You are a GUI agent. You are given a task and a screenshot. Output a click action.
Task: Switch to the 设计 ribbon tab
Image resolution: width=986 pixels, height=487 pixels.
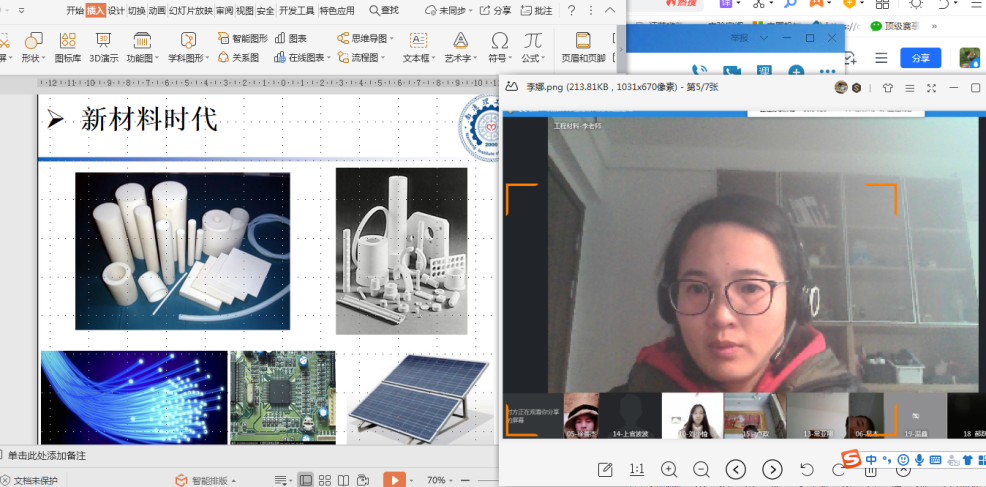(x=116, y=11)
